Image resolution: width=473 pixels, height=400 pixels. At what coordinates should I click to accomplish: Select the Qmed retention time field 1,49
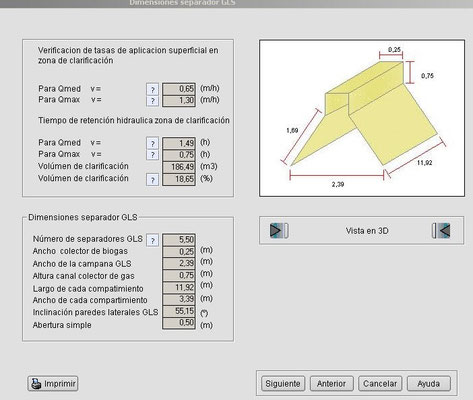(179, 143)
